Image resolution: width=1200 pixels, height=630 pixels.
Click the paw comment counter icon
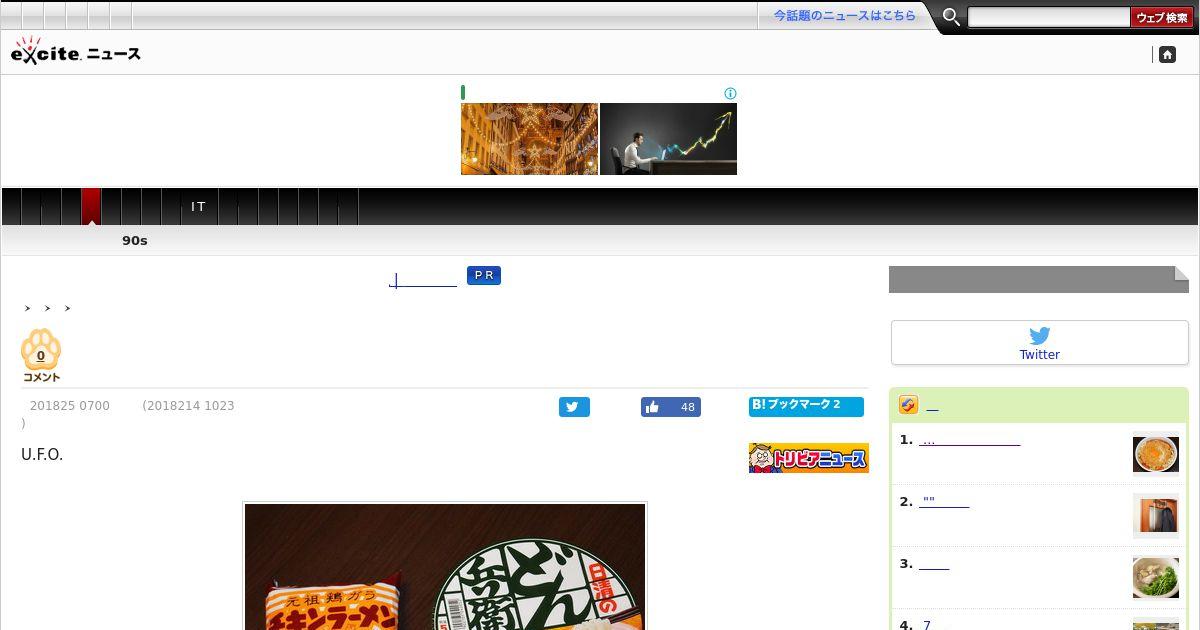pyautogui.click(x=41, y=355)
